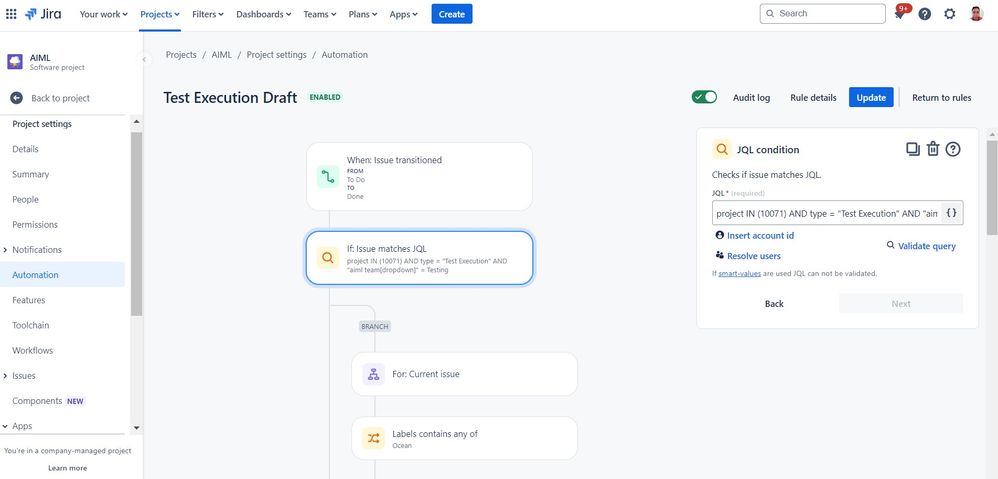
Task: Open the Dashboards dropdown
Action: point(264,14)
